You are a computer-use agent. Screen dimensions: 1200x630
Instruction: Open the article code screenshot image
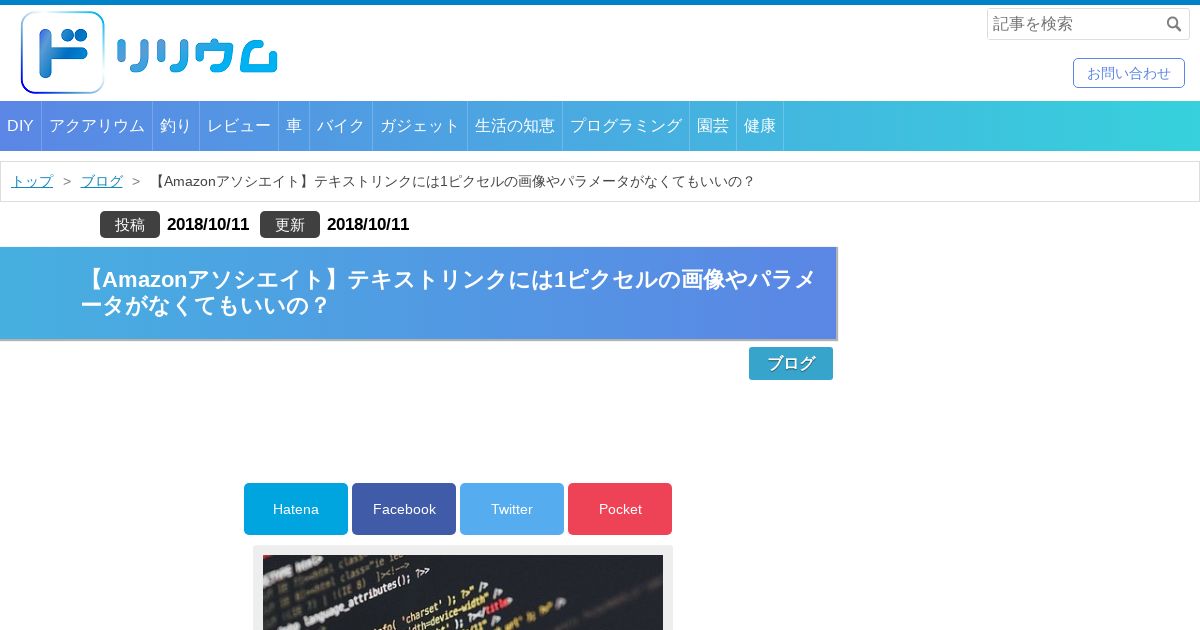coord(463,592)
